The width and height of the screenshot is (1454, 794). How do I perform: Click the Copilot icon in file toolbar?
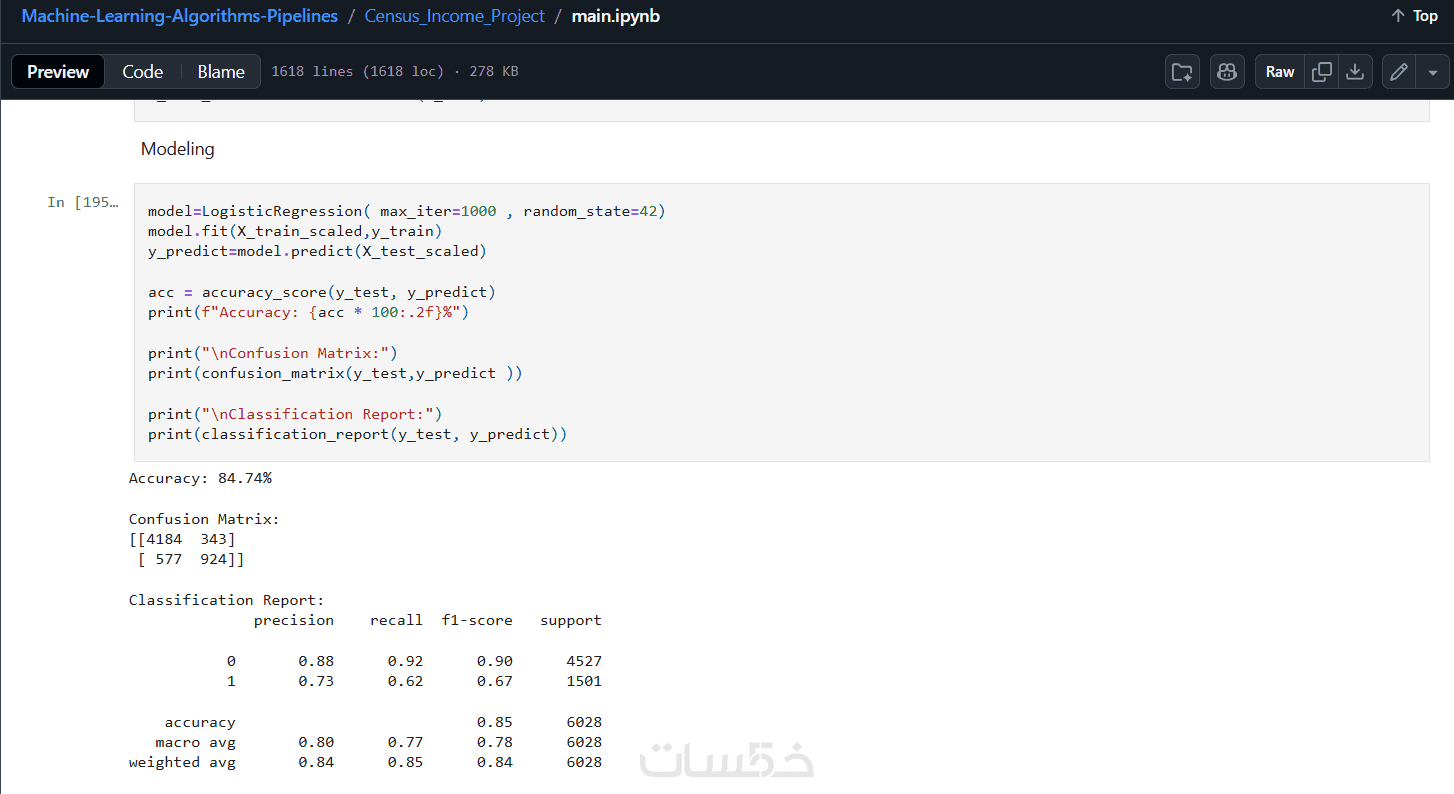1227,72
